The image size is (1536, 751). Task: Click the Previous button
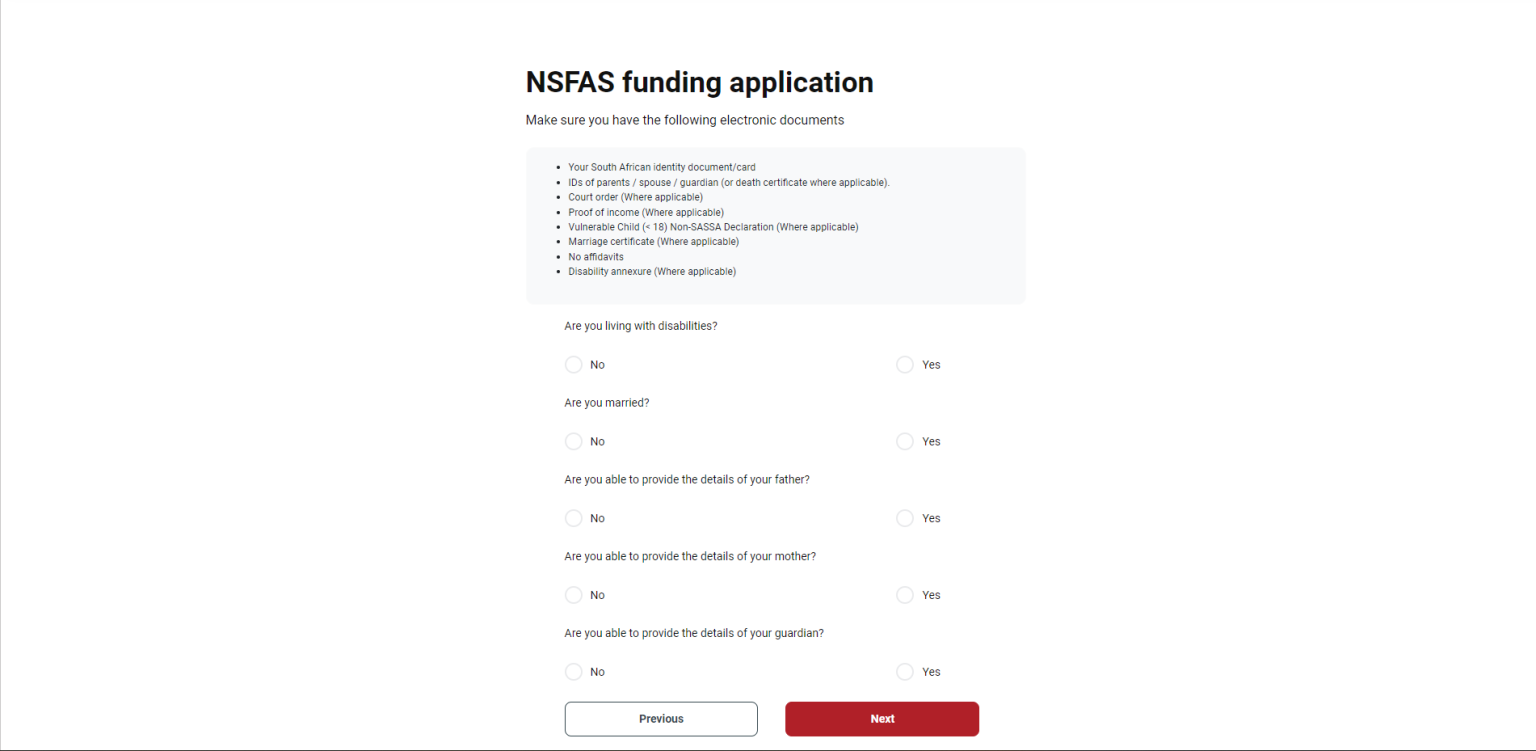point(660,718)
